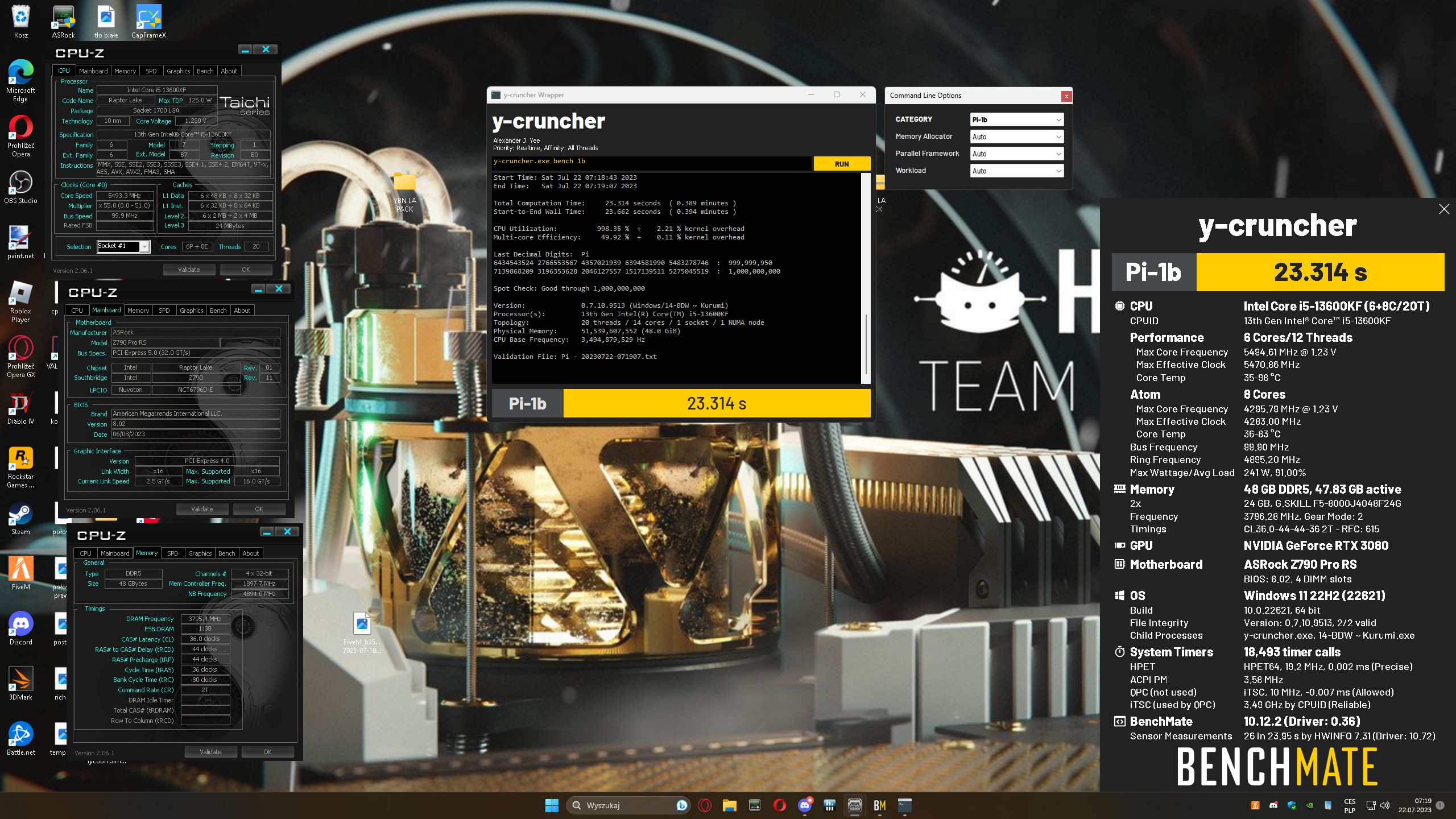Open Rockstar Games launcher icon
Viewport: 1456px width, 819px height.
(x=21, y=468)
